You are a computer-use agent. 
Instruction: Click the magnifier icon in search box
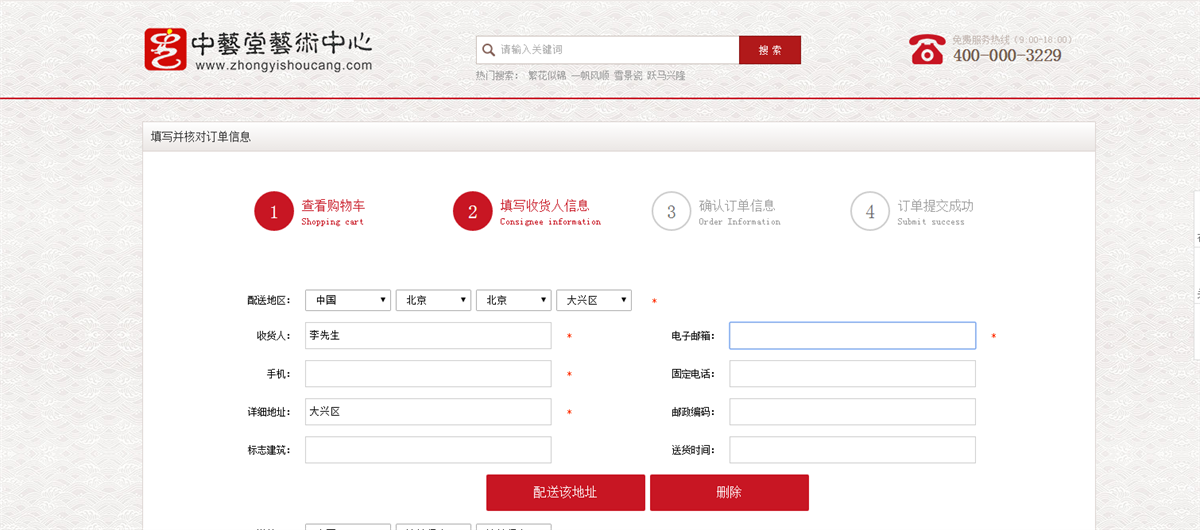pos(488,50)
